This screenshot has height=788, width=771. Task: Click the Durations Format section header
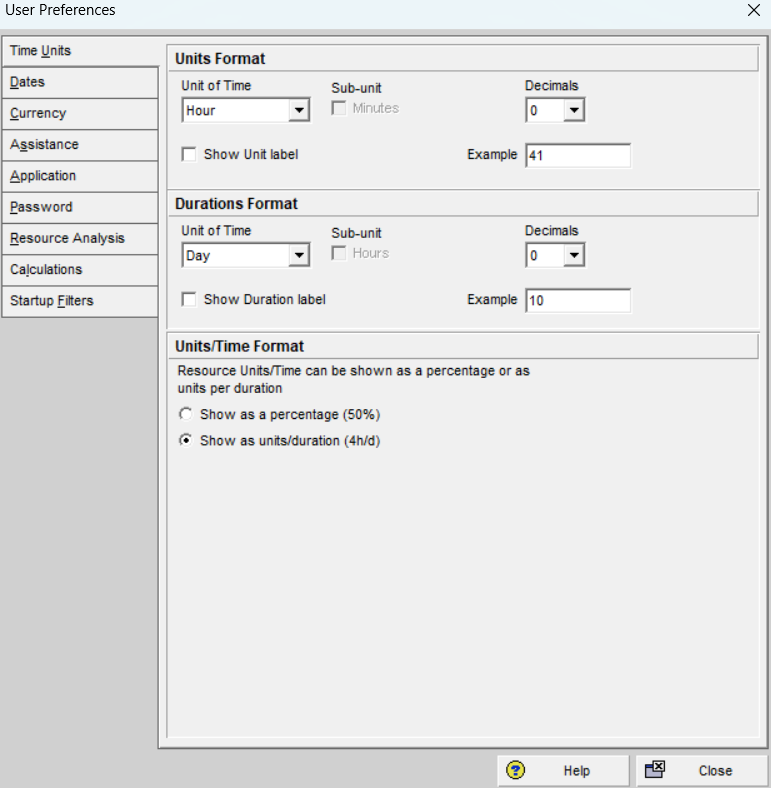click(x=463, y=204)
